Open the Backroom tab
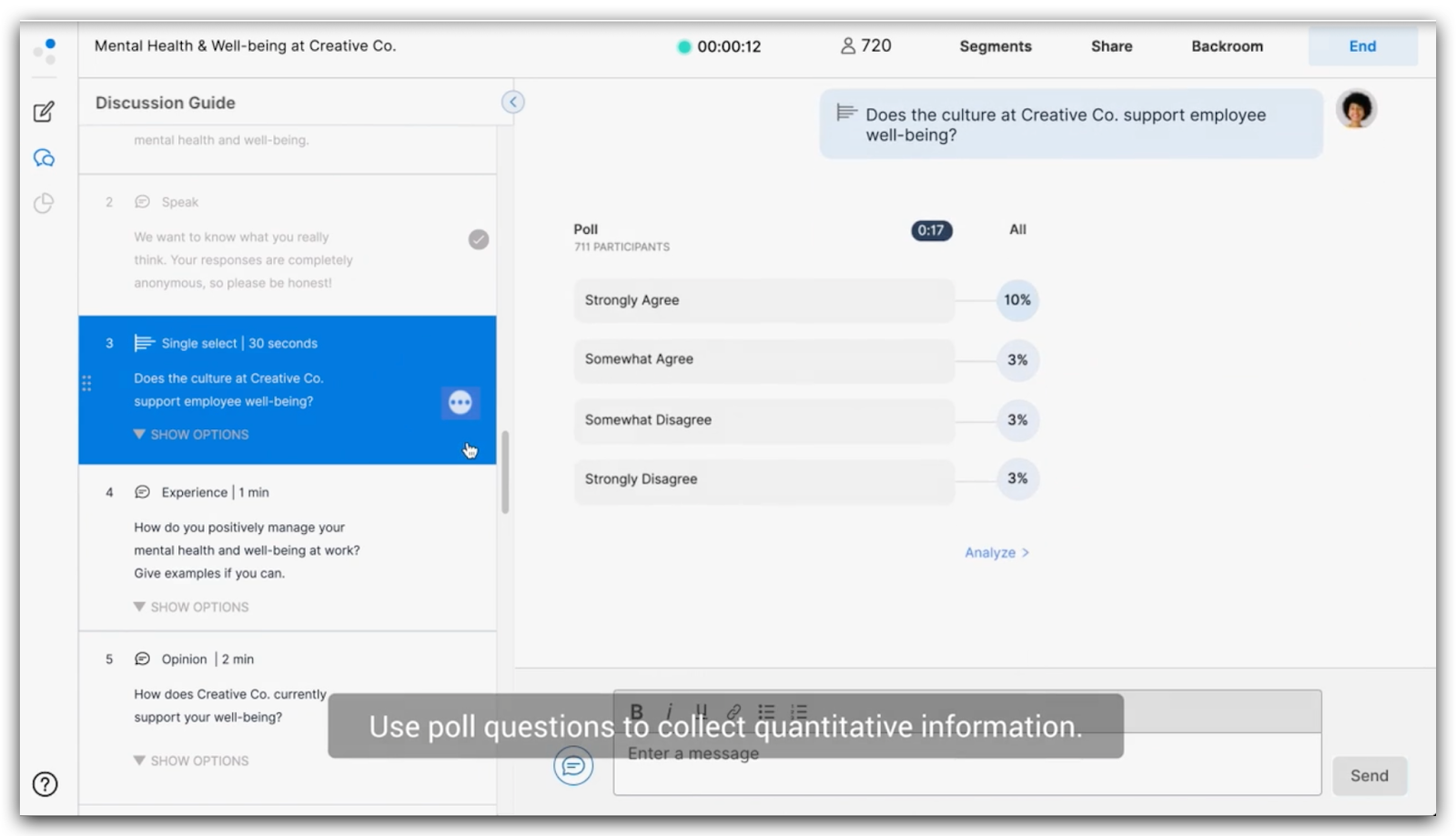 click(1227, 46)
